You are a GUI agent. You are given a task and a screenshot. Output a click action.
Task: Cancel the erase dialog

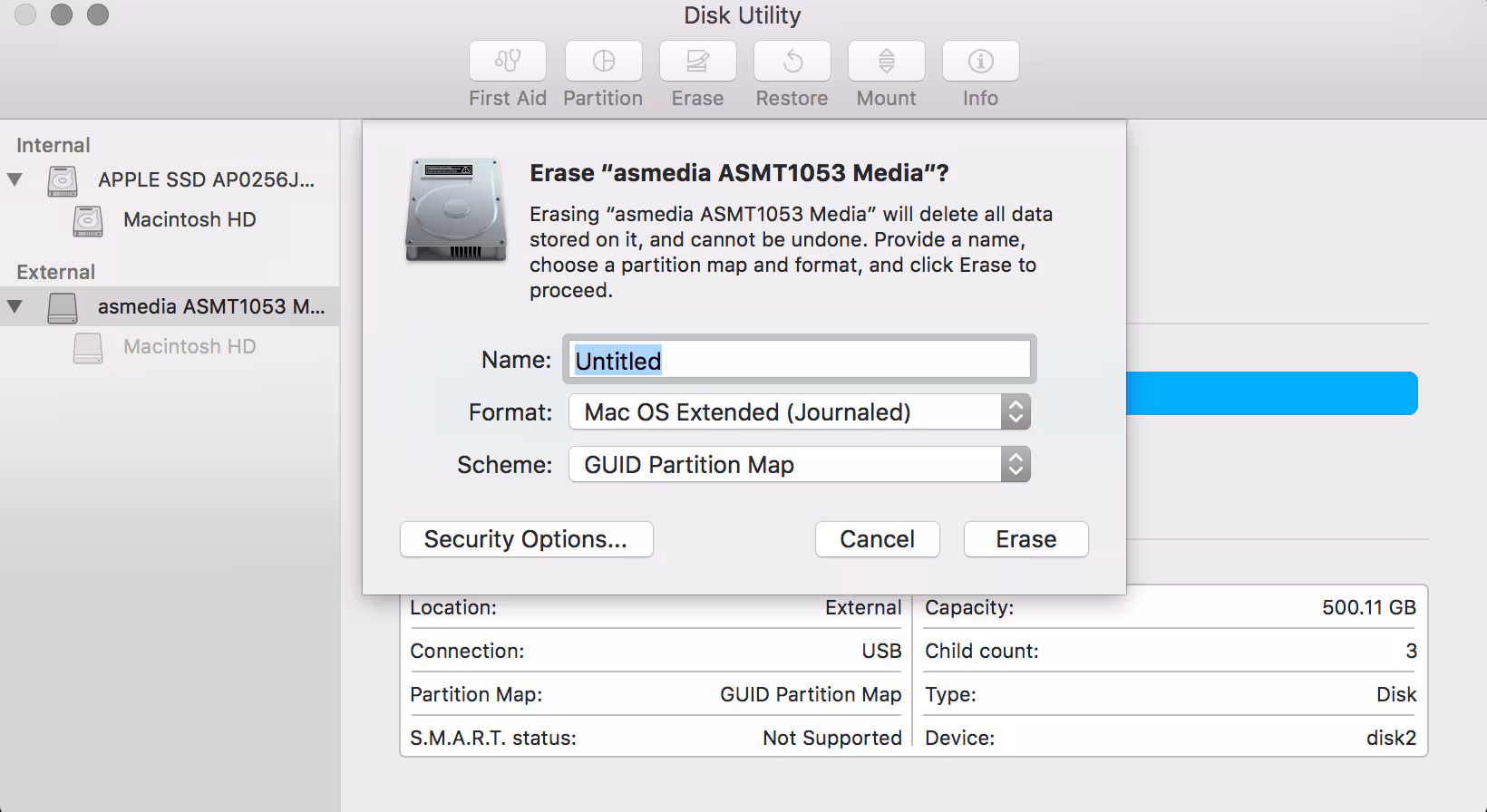[877, 539]
